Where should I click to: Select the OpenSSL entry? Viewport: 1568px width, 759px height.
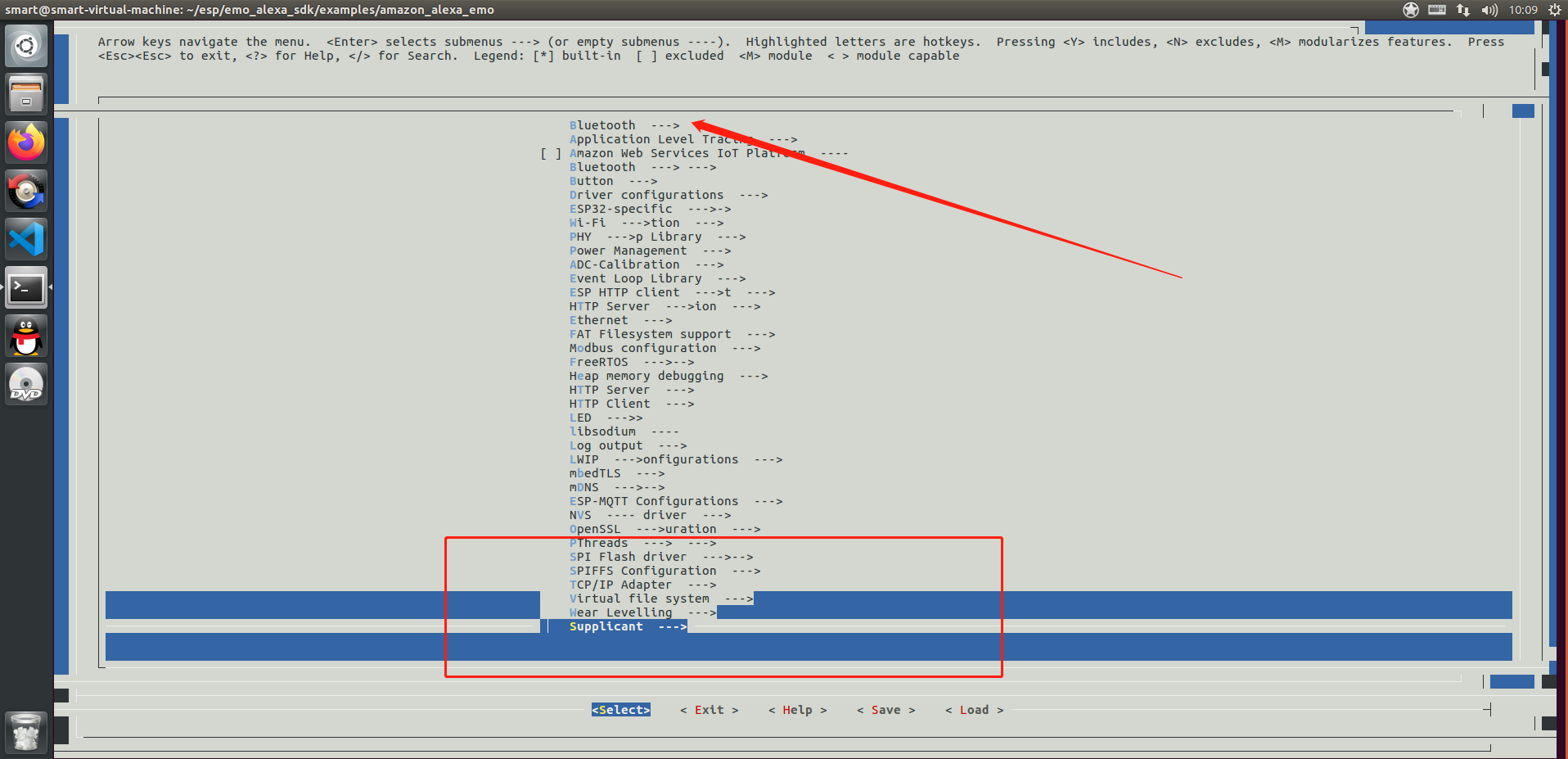pos(665,529)
